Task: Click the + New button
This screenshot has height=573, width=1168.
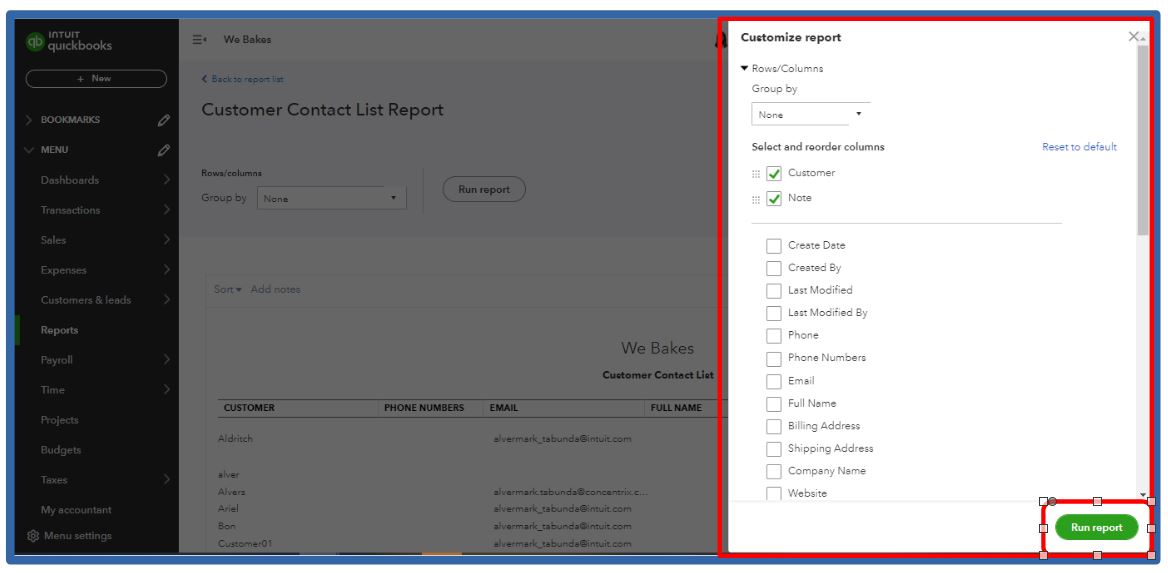Action: 96,79
